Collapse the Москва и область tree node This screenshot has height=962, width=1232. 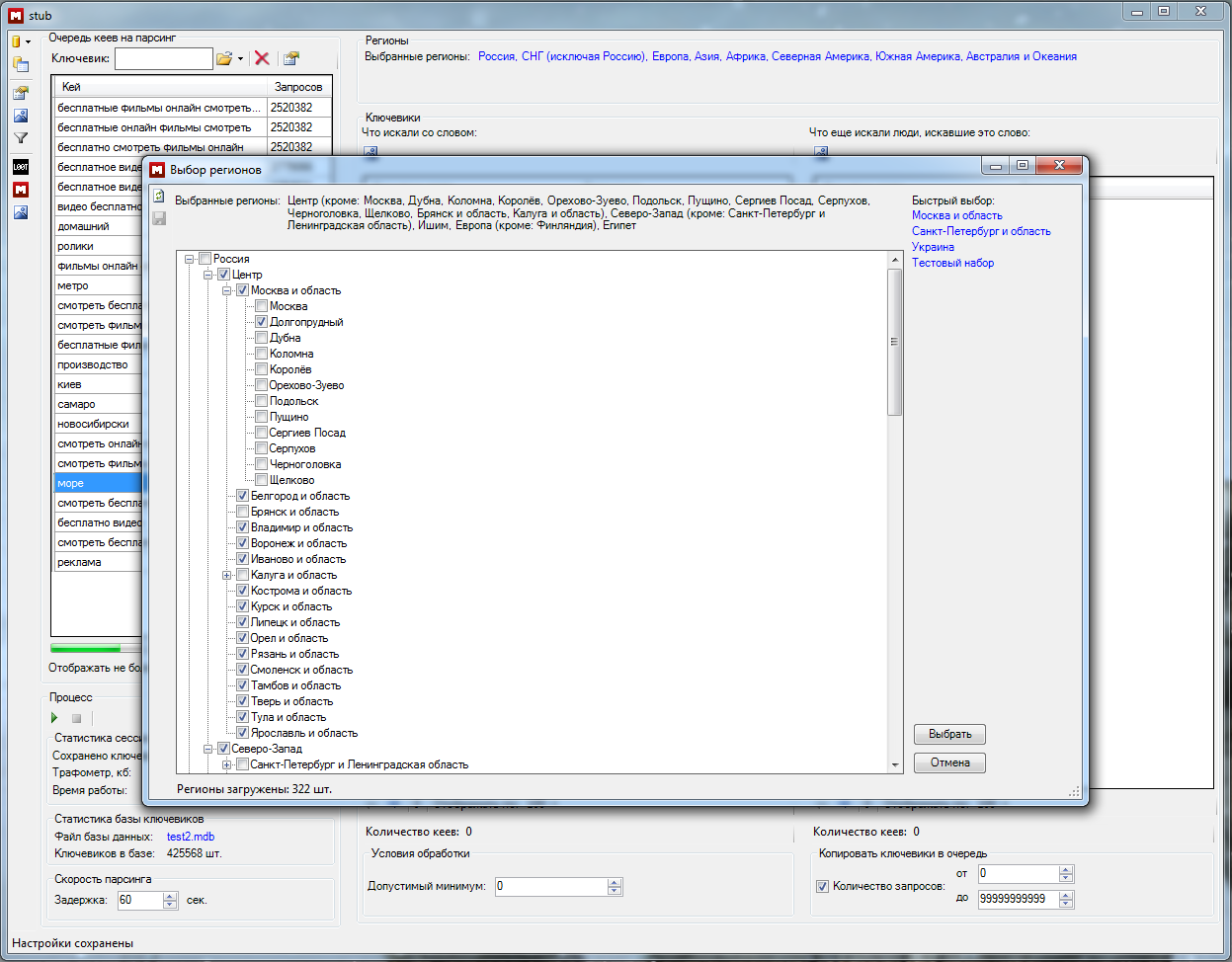click(227, 290)
